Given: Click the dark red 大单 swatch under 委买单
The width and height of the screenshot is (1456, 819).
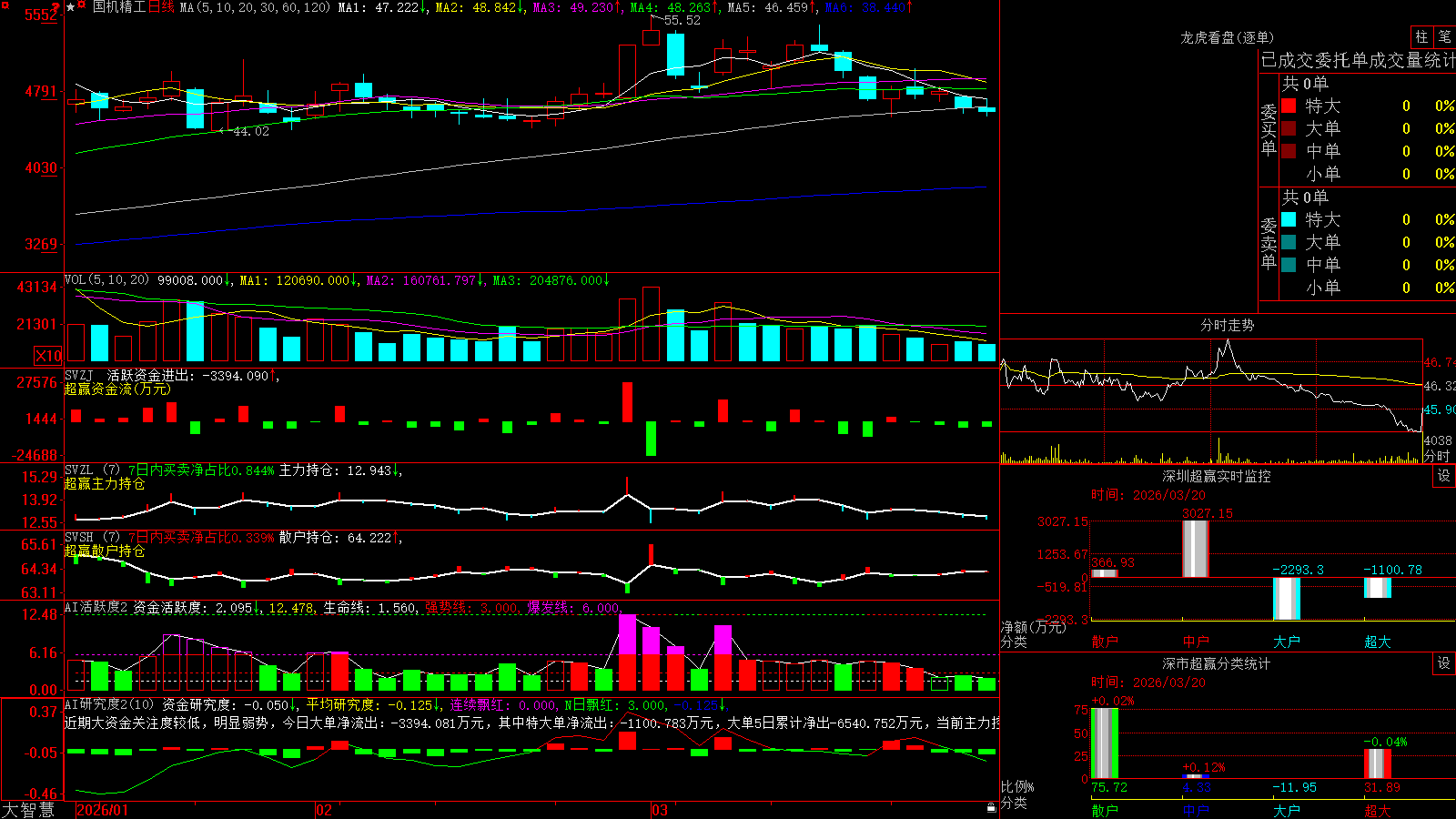Looking at the screenshot, I should [x=1289, y=128].
